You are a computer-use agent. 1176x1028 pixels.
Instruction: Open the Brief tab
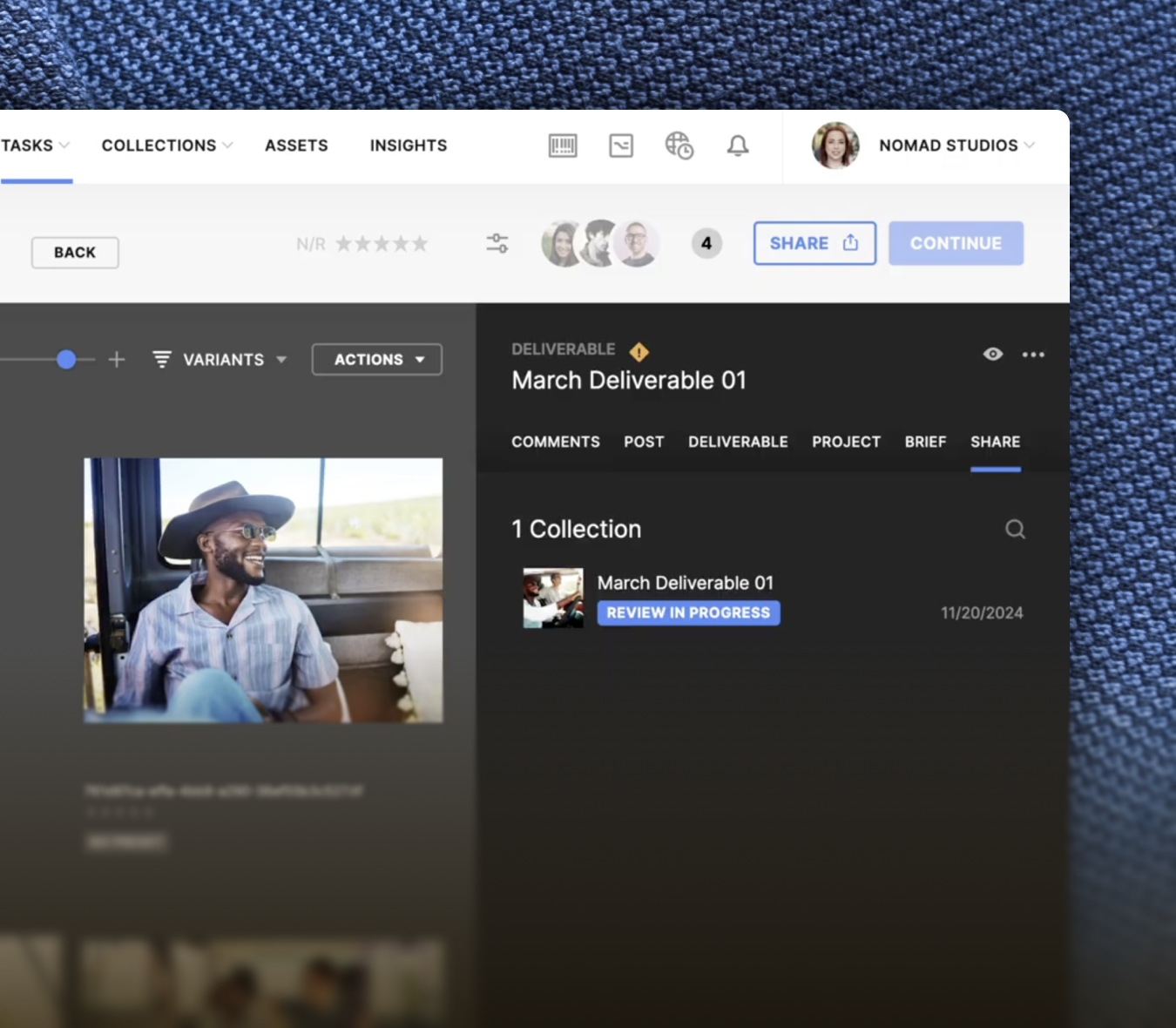[x=925, y=442]
